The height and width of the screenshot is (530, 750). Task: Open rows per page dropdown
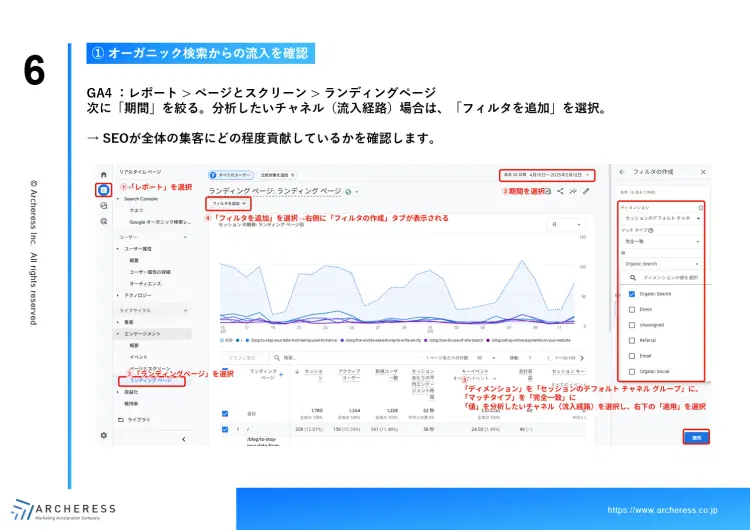(x=485, y=358)
